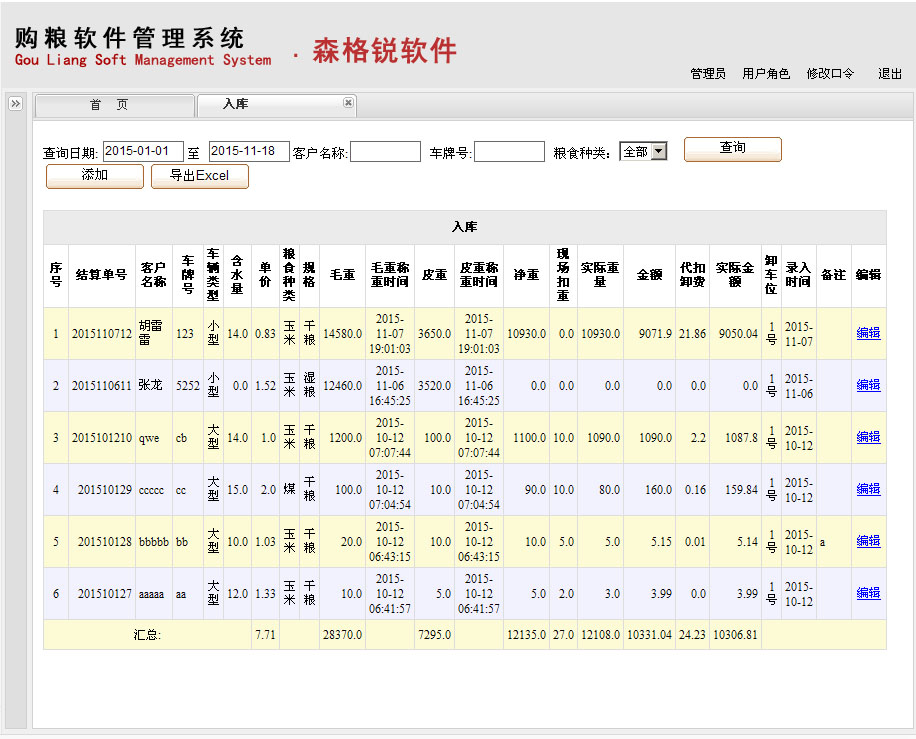Edit the row for customer aaaaa
Screen dimensions: 916x739
tap(868, 594)
